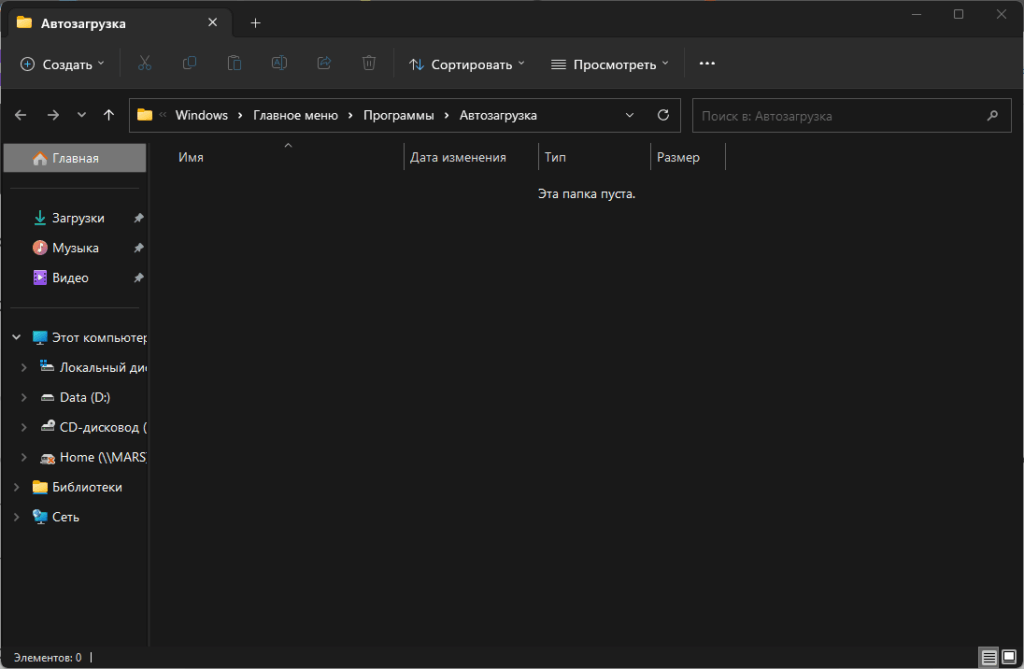
Task: Go up one folder level arrow
Action: click(108, 116)
